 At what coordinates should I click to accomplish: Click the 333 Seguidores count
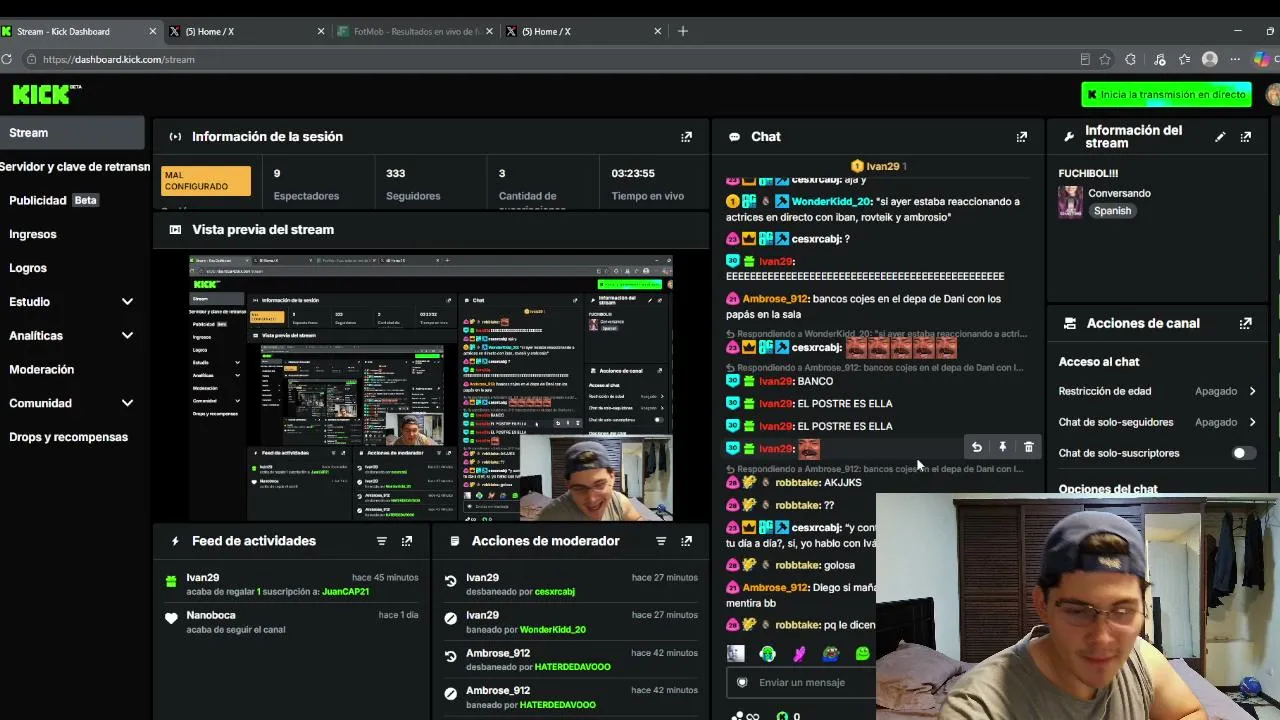click(395, 173)
